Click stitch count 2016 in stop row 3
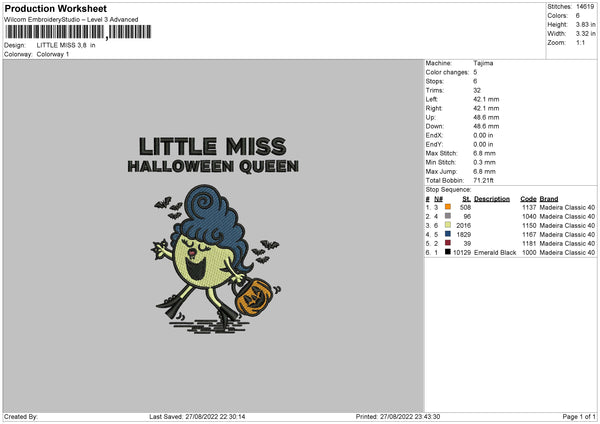This screenshot has height=424, width=600. (463, 225)
